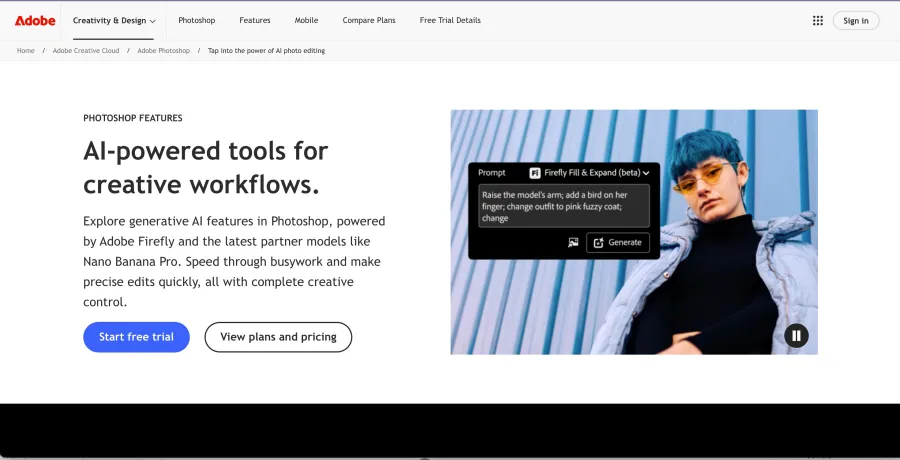Click the 'AI-powered tools for creative workflows.' heading
900x460 pixels.
[x=205, y=167]
